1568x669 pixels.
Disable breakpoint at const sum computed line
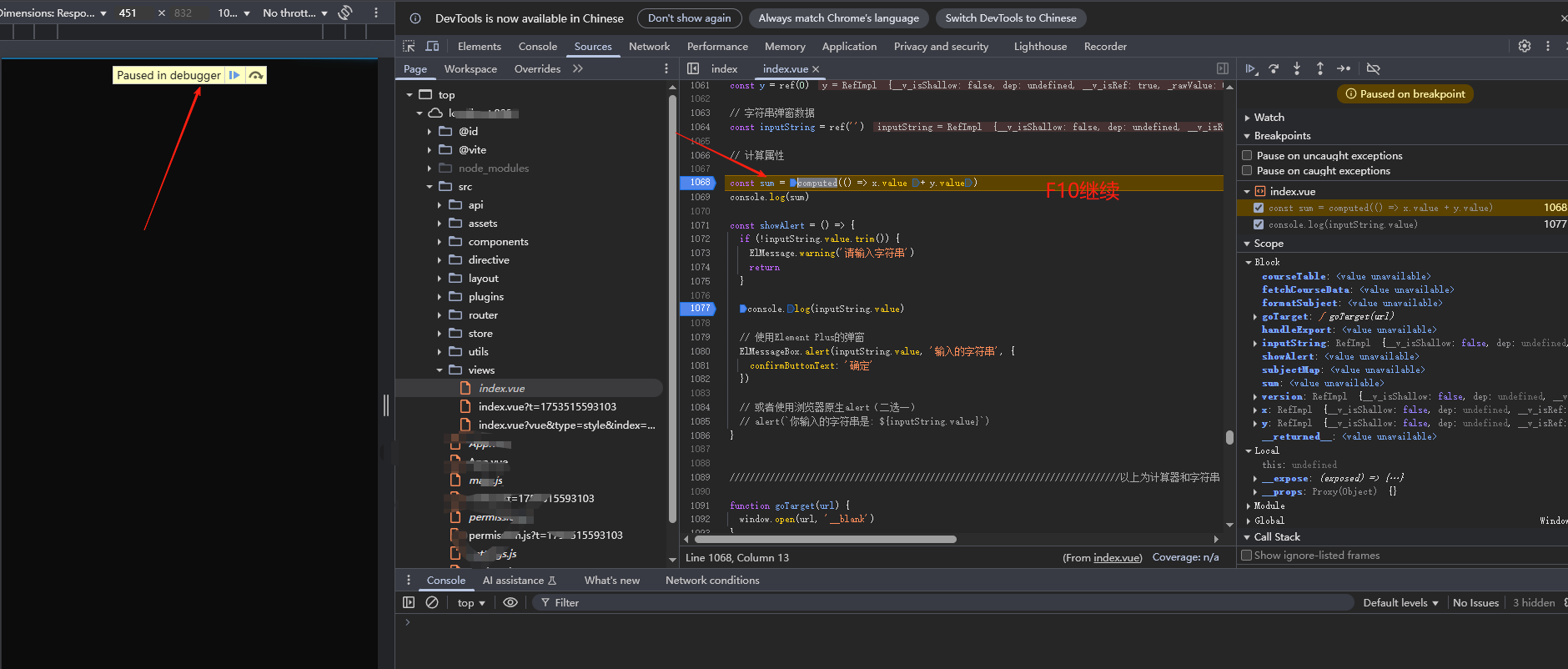pos(1259,208)
